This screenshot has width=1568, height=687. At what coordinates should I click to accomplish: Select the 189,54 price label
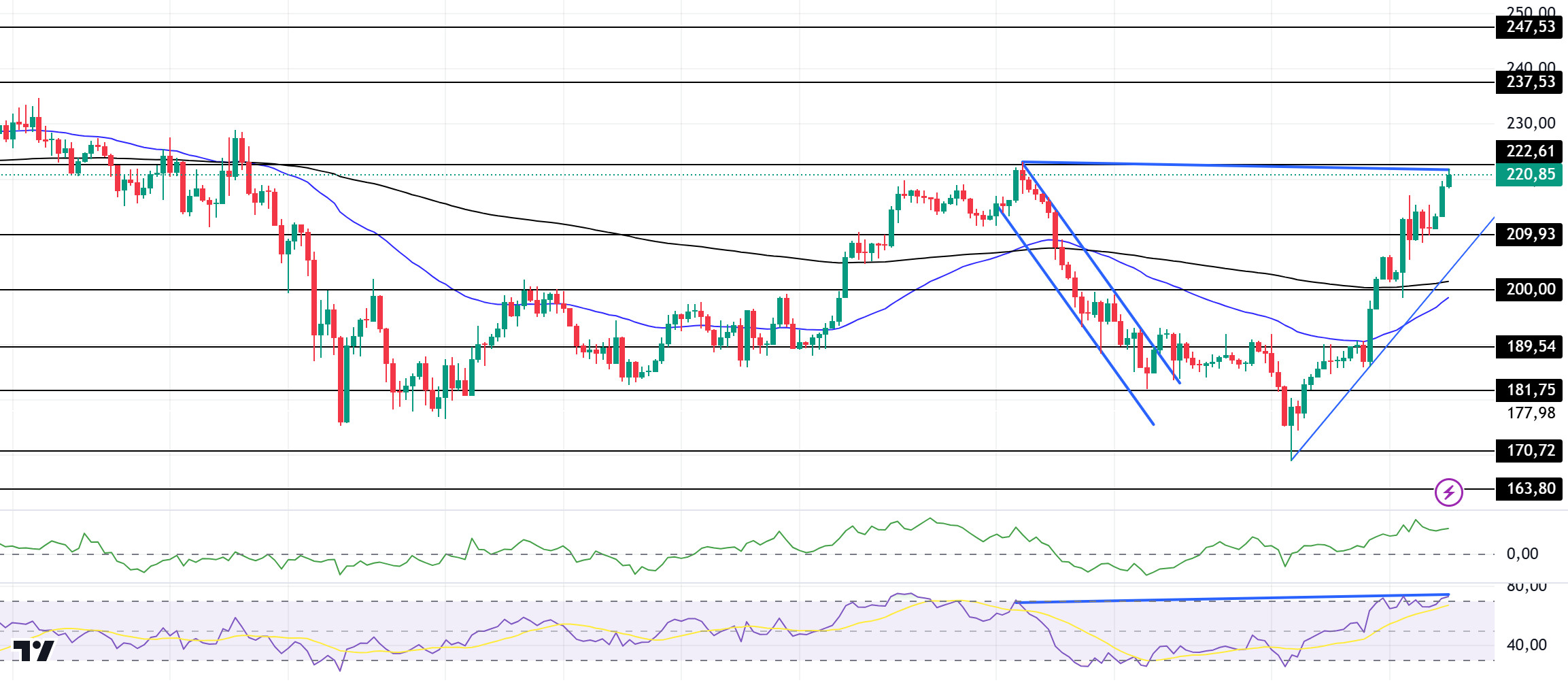tap(1529, 347)
